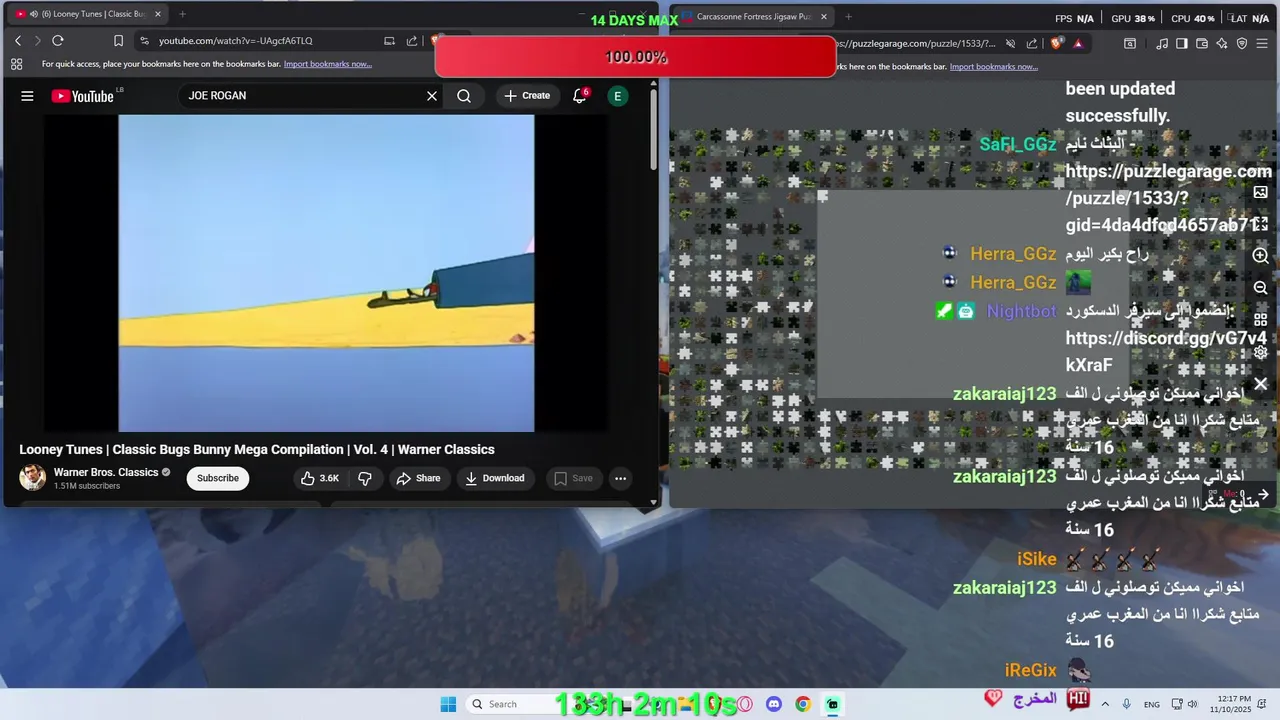
Task: Clear the JOE ROGAN search text
Action: 432,96
